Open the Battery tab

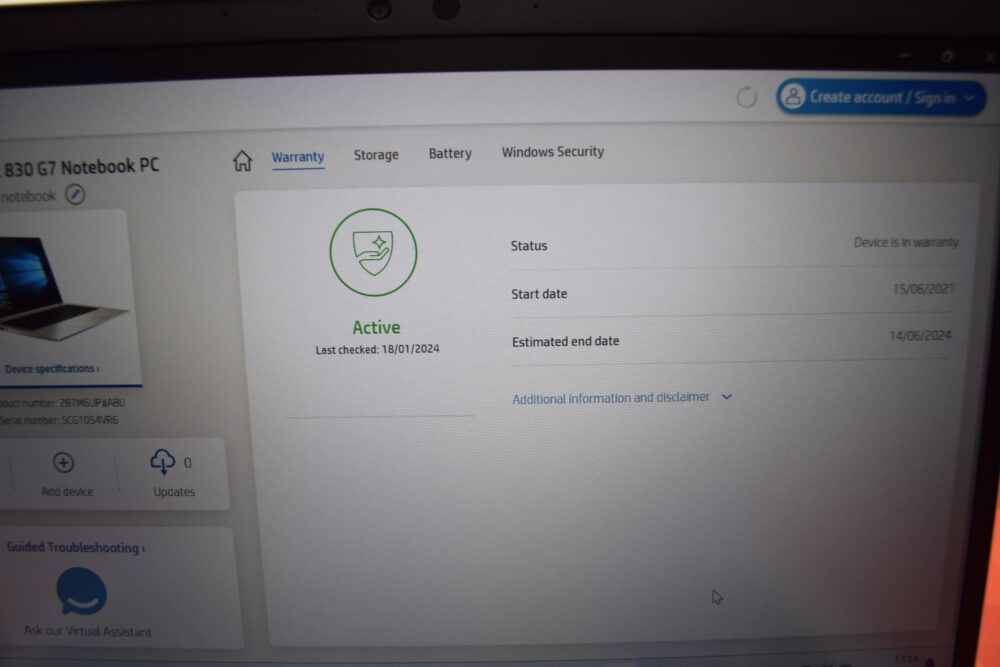450,153
